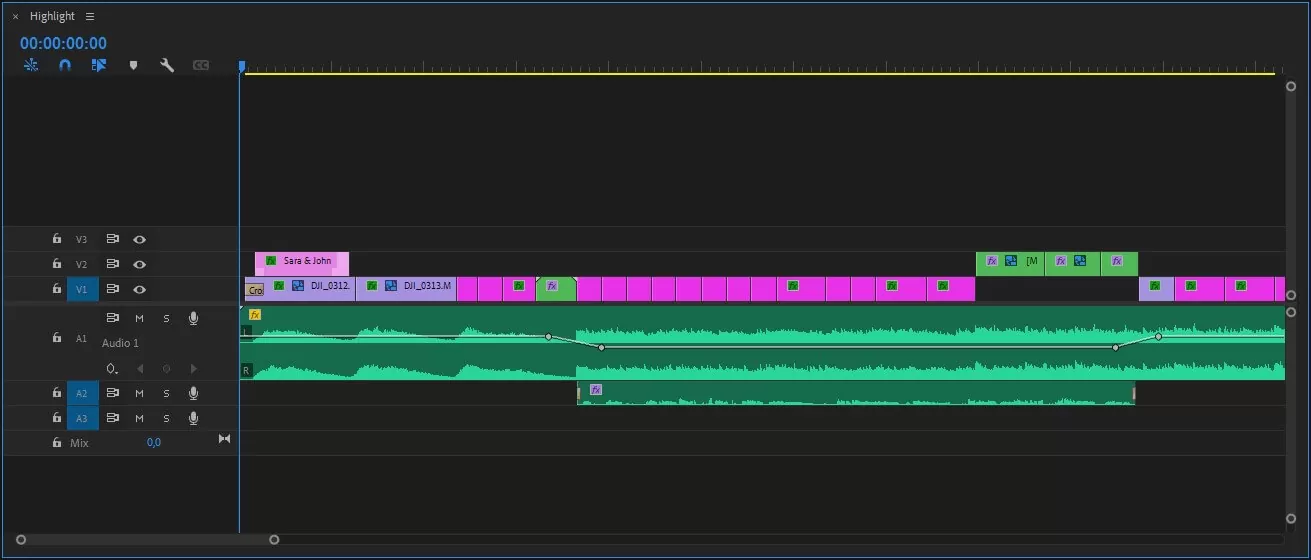
Task: Click the V1 track targeting button
Action: tap(82, 289)
